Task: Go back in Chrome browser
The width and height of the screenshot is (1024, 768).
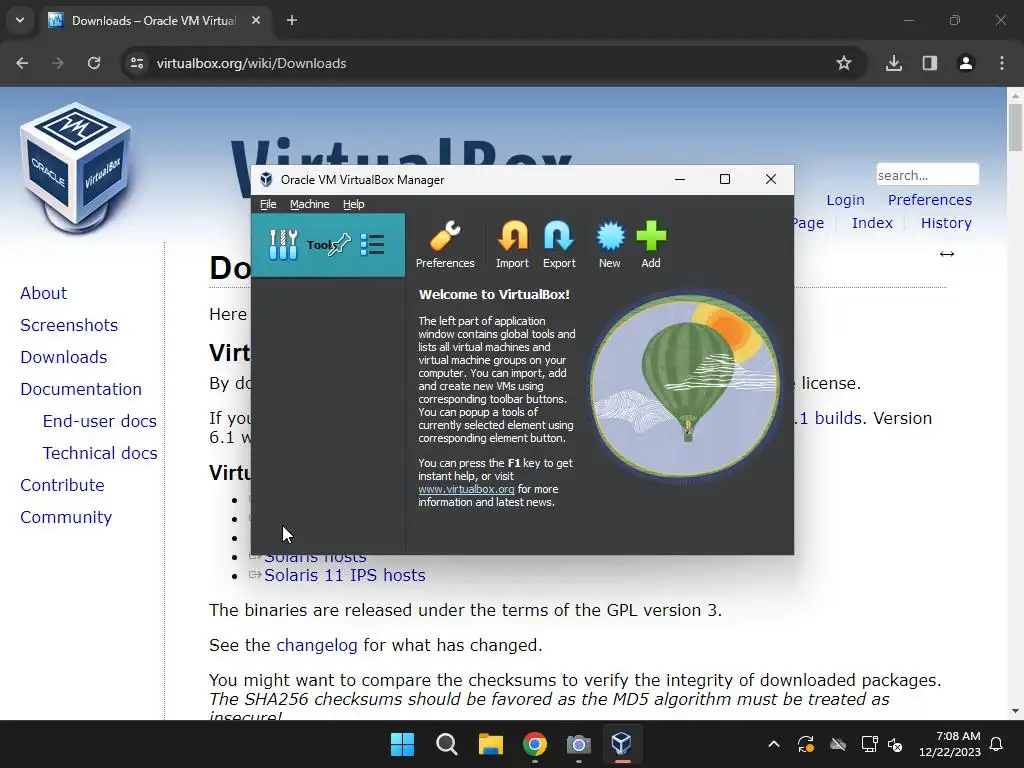Action: pos(22,63)
